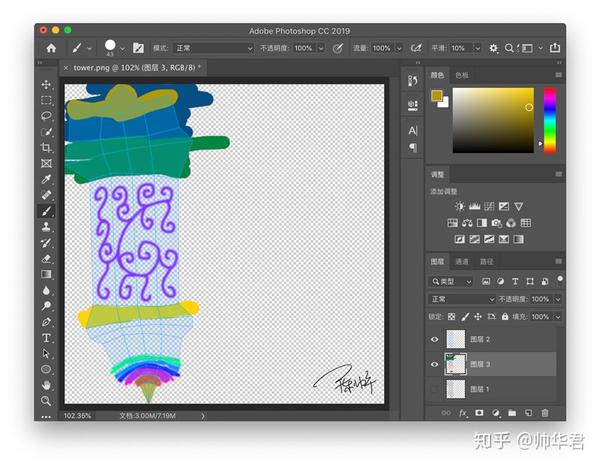Select the Lasso tool
The image size is (600, 466).
click(46, 116)
